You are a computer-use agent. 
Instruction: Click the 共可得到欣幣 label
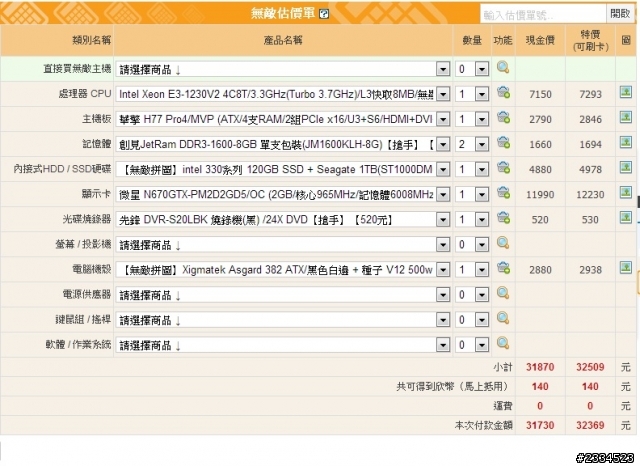(x=454, y=386)
